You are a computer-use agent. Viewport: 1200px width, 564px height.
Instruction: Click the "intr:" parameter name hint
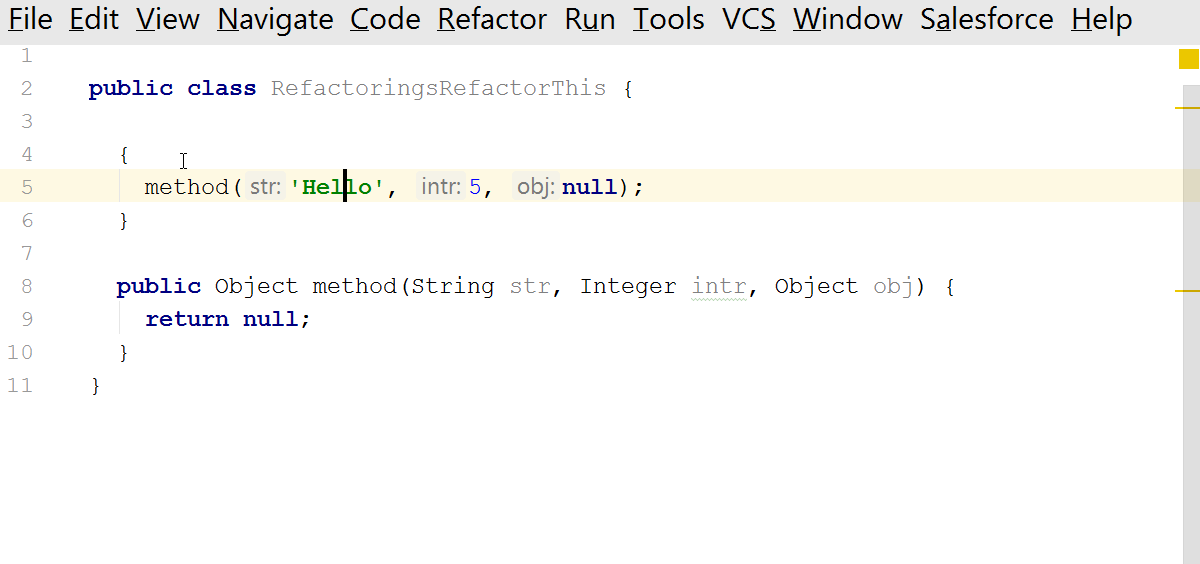[x=440, y=187]
